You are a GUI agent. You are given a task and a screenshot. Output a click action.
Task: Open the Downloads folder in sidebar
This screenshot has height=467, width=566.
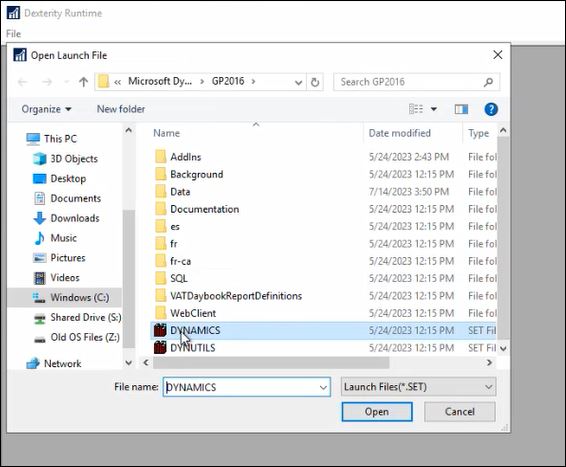75,218
